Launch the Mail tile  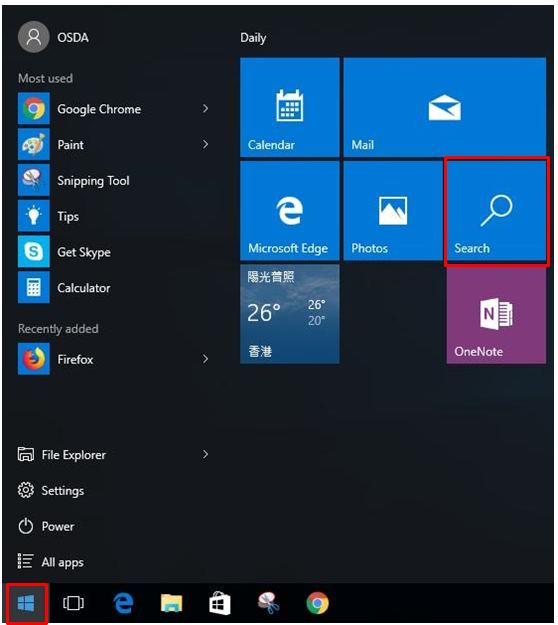tap(445, 107)
